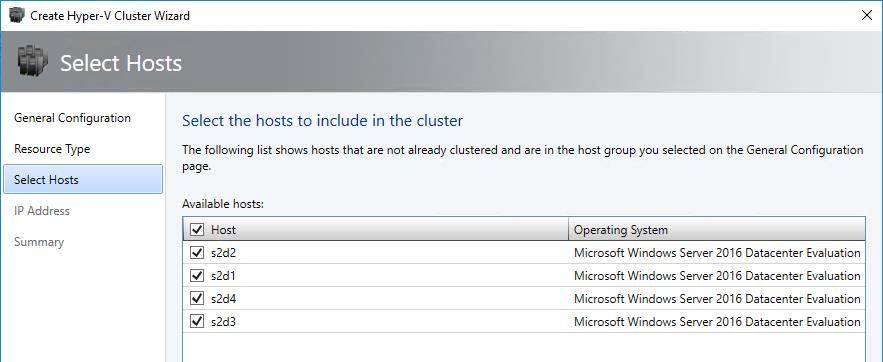This screenshot has height=362, width=883.
Task: Click empty area of Available hosts list
Action: (524, 347)
